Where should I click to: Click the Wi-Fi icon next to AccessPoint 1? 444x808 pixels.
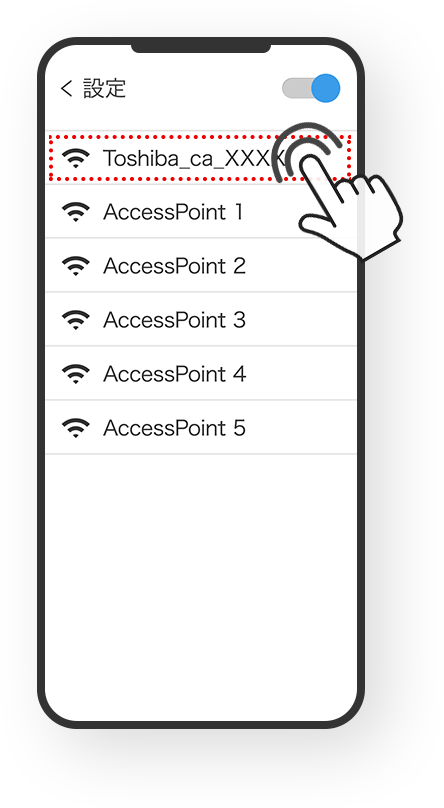tap(76, 212)
